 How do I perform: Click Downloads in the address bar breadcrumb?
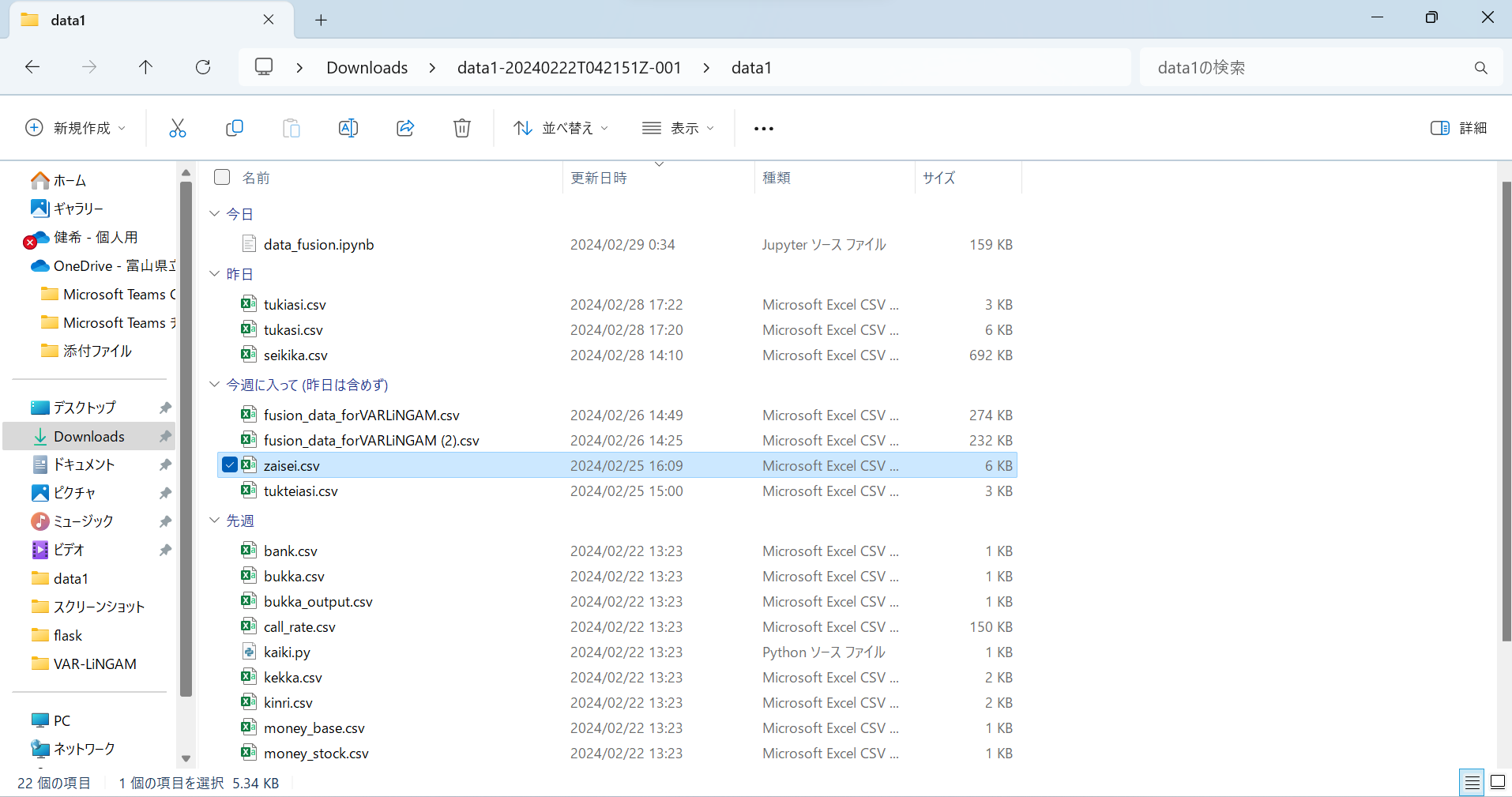coord(367,68)
